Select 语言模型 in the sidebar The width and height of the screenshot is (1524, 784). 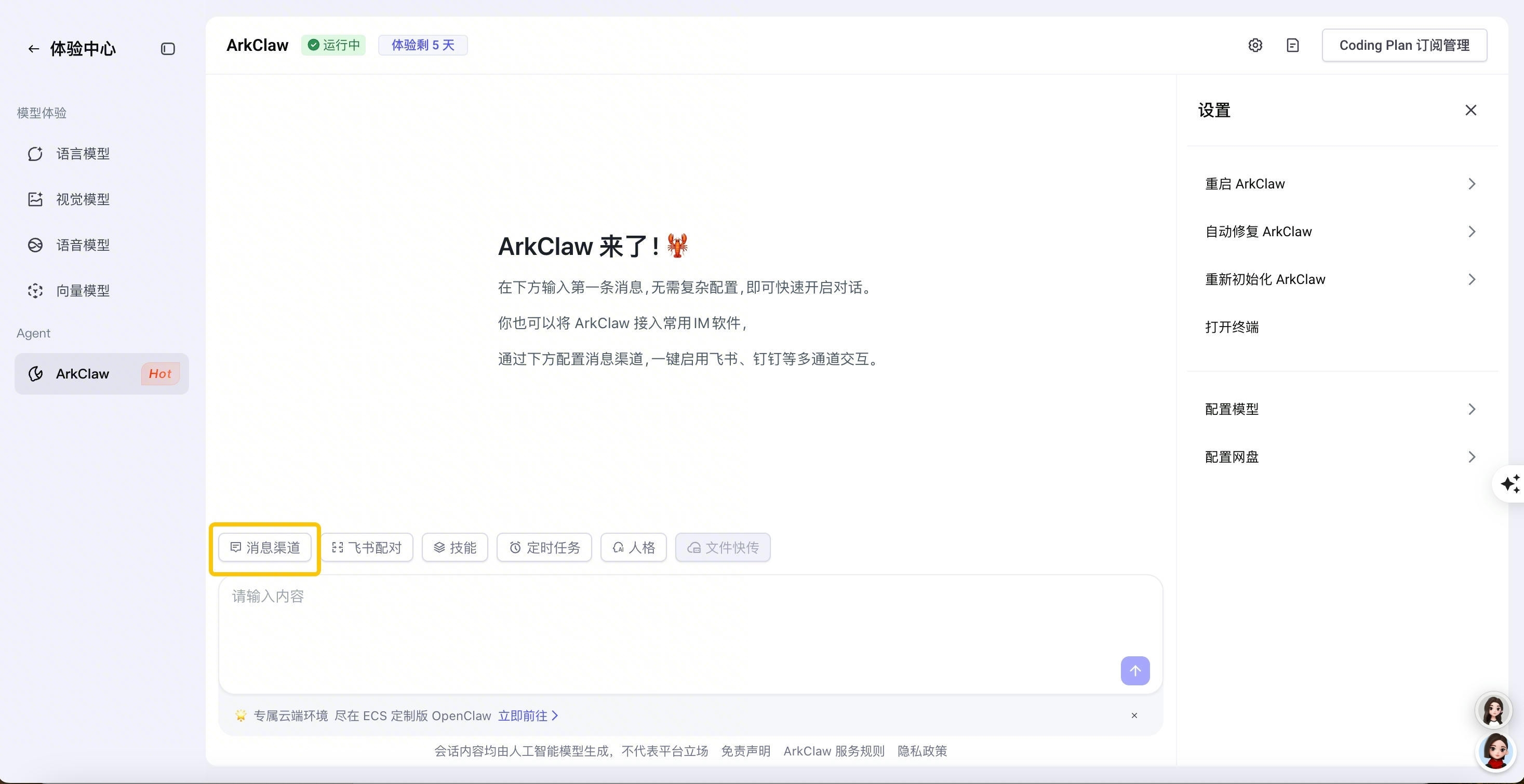pos(83,154)
